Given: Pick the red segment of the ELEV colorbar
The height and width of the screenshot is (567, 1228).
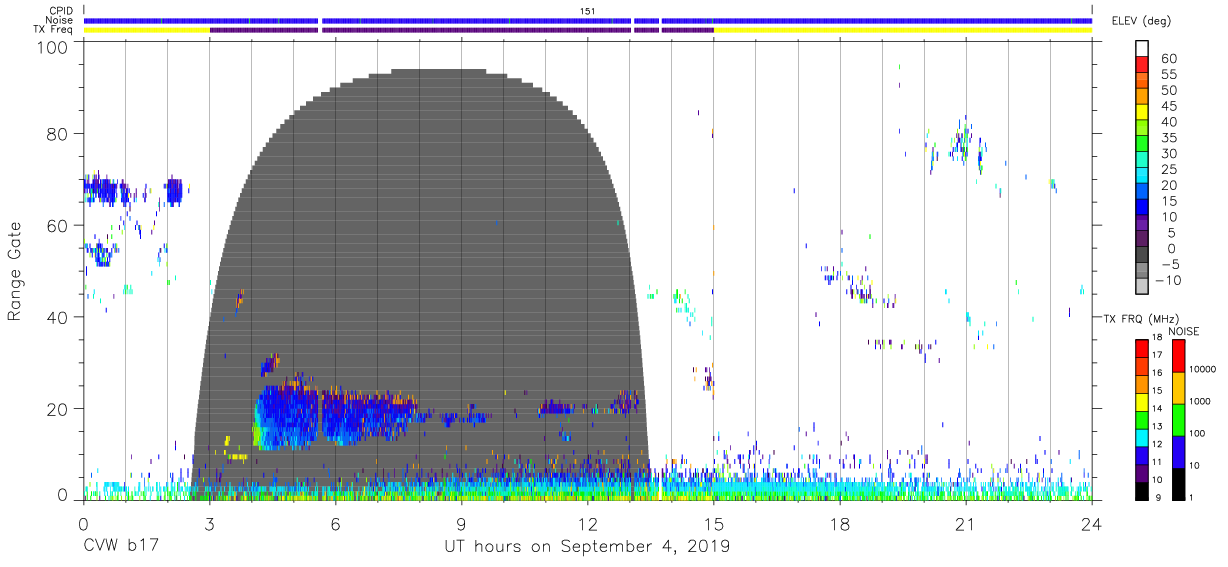Looking at the screenshot, I should (x=1142, y=65).
